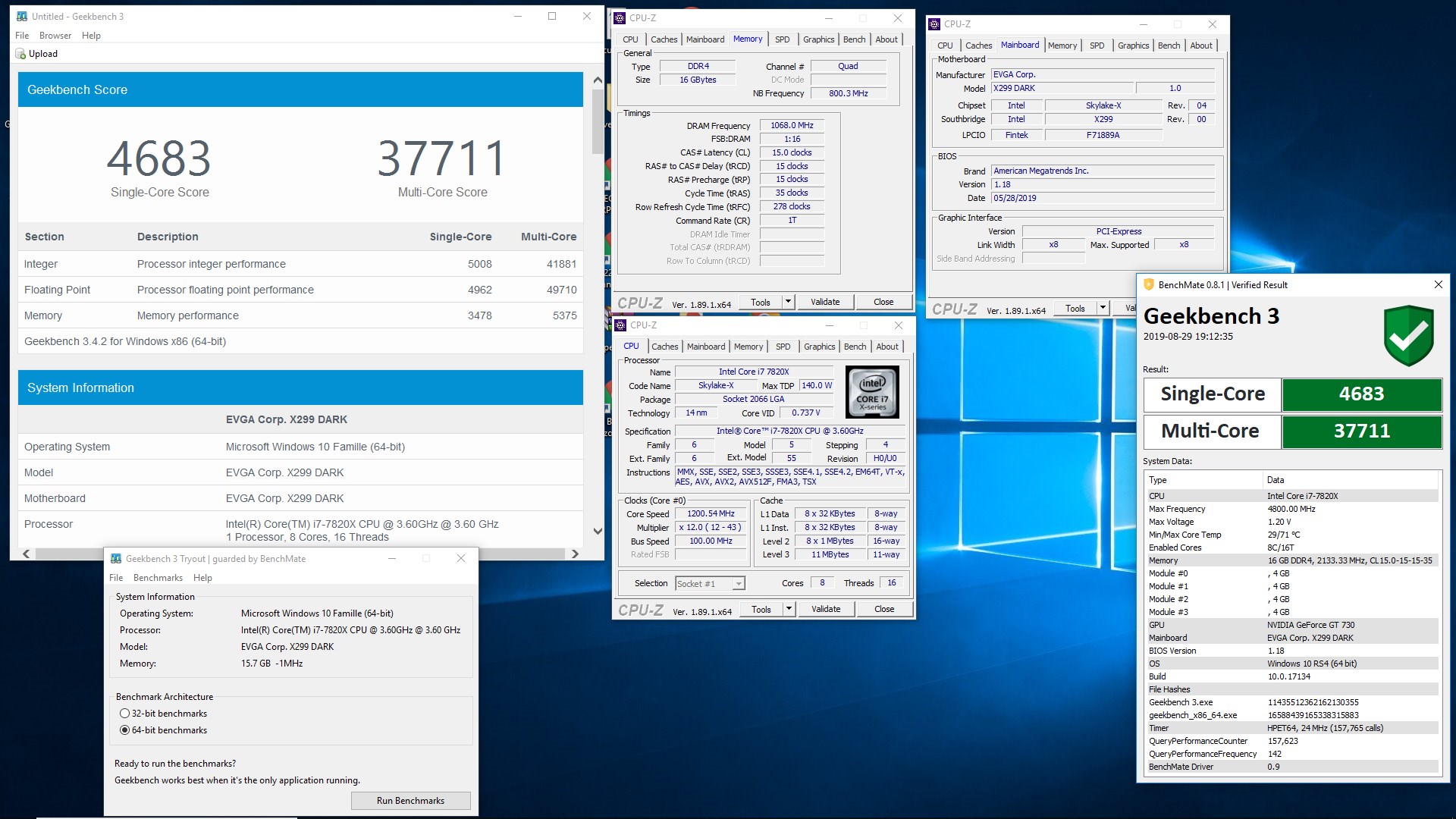Click the green Multi-Core 37711 result box

(1361, 431)
